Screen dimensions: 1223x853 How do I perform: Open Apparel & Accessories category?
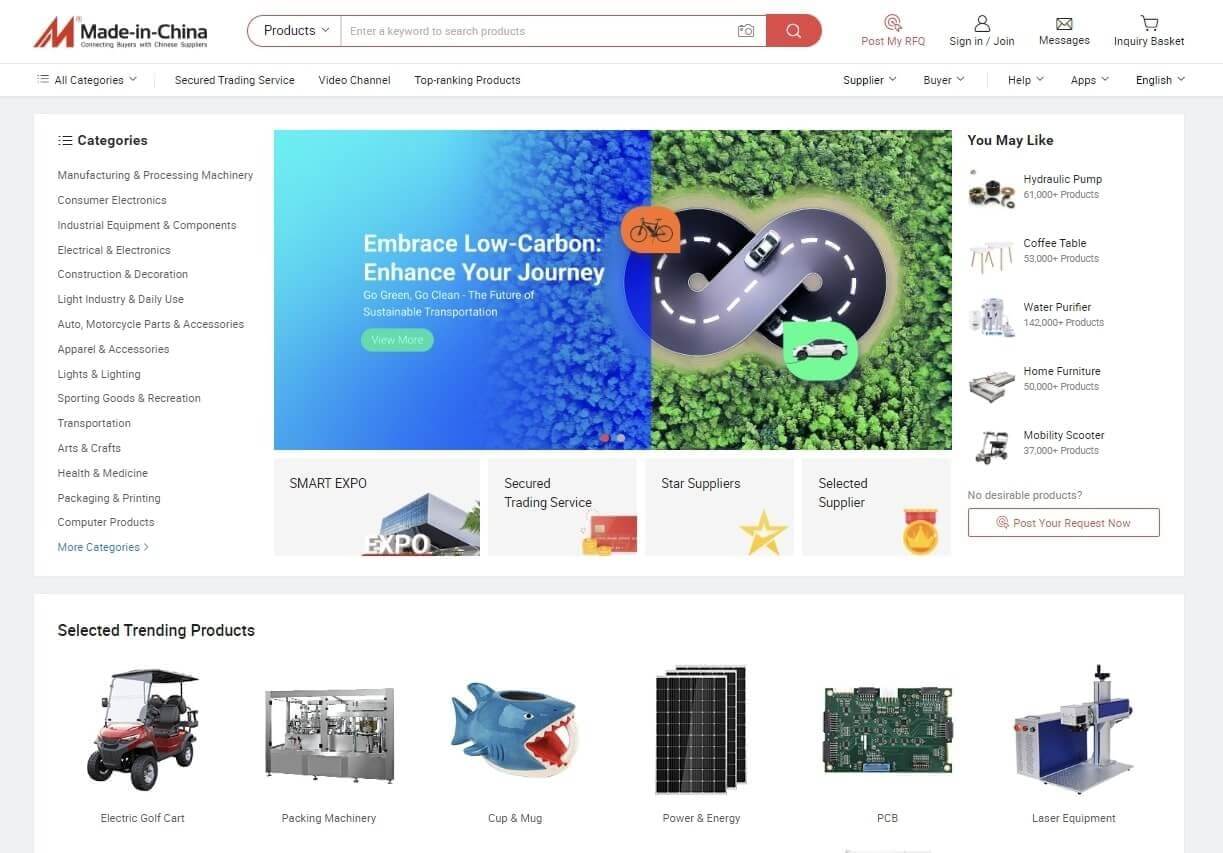[113, 349]
